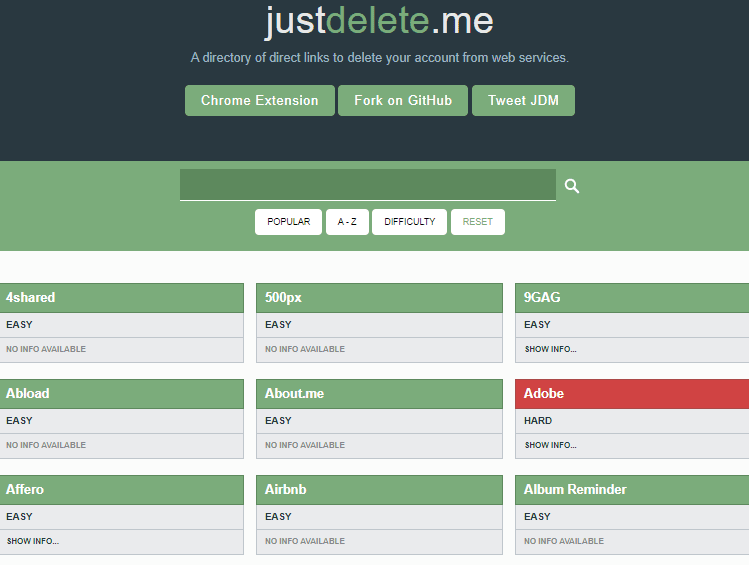The image size is (749, 565).
Task: Open the Airbnb delete link
Action: coord(379,490)
